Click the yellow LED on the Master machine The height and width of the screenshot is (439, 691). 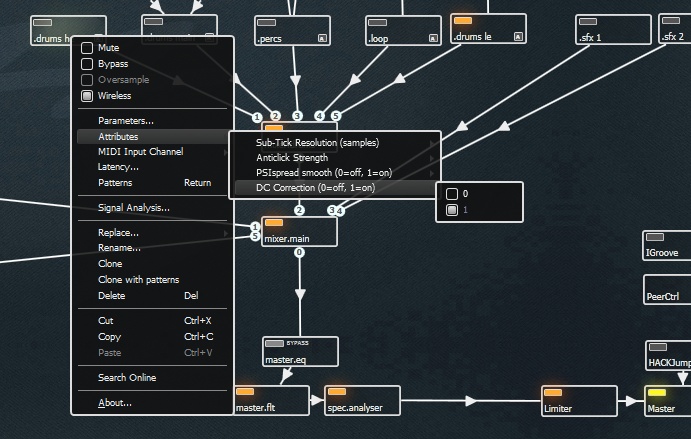656,393
